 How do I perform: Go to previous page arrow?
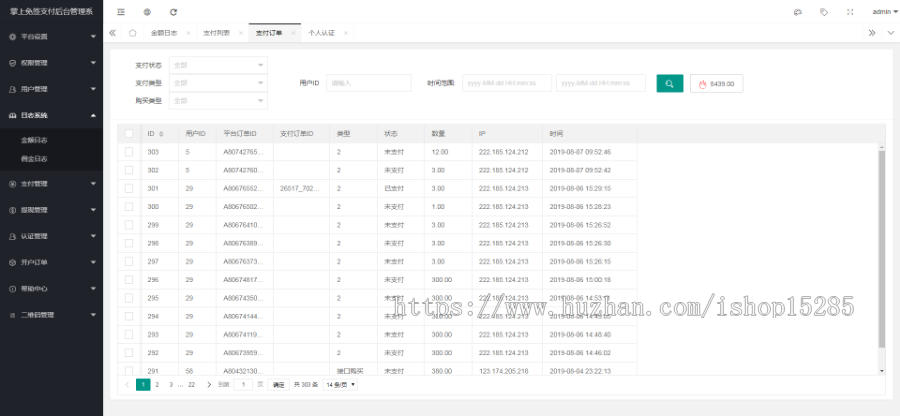pos(127,384)
